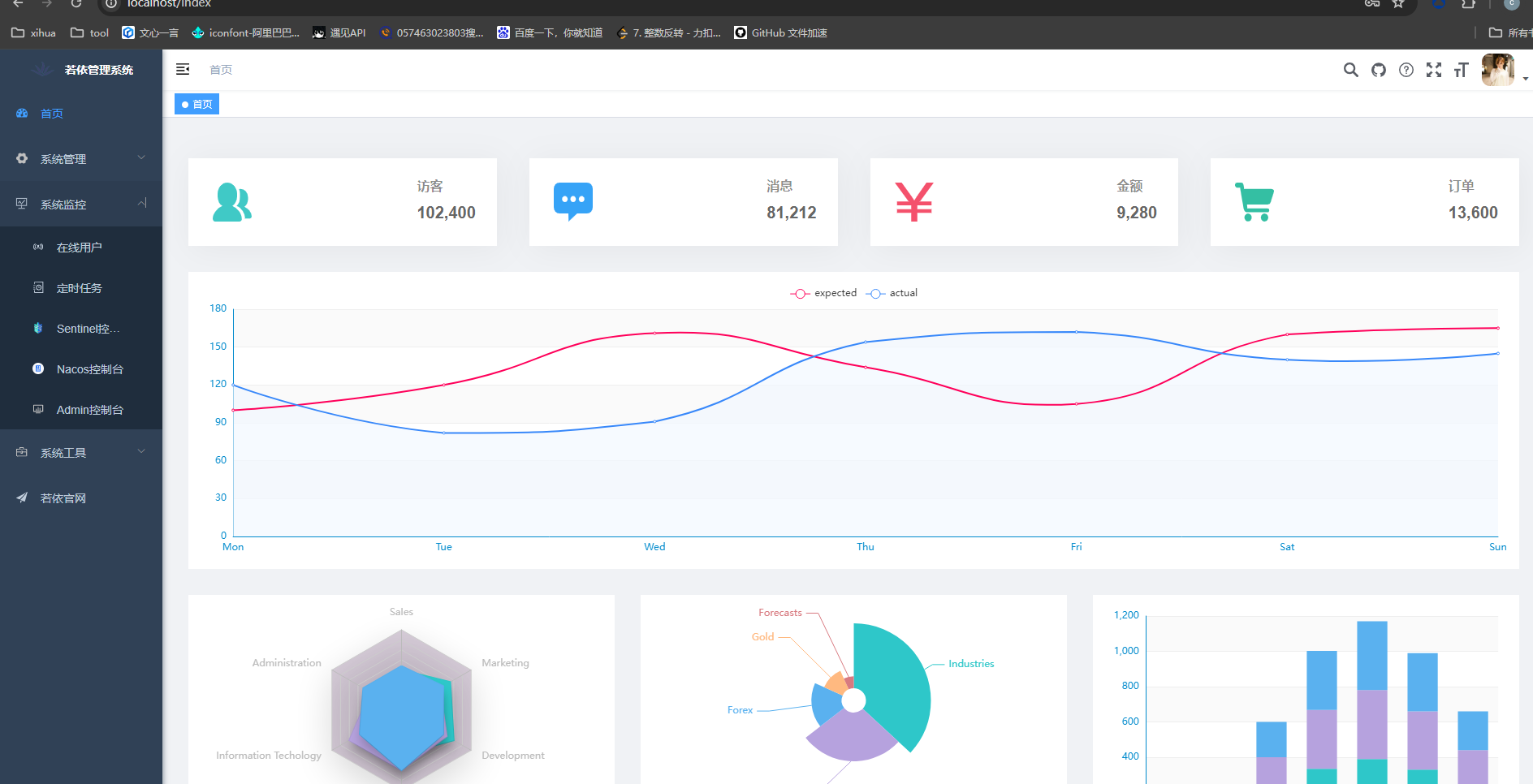The height and width of the screenshot is (784, 1533).
Task: Collapse the 系统监控 menu arrow
Action: pyautogui.click(x=141, y=203)
